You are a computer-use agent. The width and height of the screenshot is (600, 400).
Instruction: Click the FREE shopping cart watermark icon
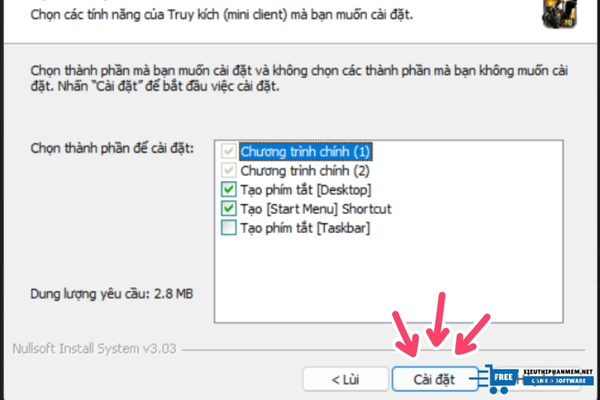click(x=499, y=379)
